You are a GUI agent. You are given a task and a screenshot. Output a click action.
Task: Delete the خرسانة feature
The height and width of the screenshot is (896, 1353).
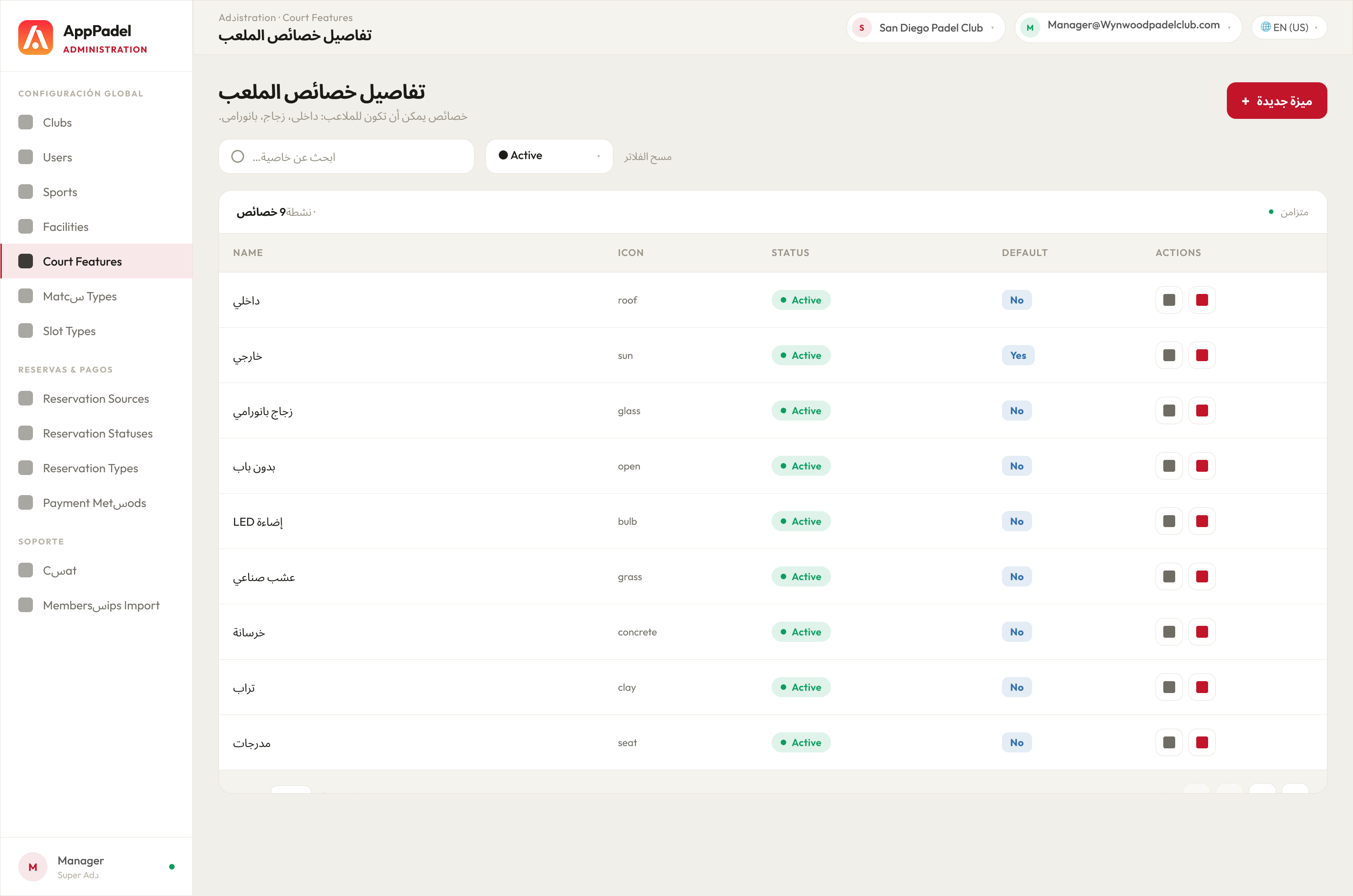click(1202, 632)
